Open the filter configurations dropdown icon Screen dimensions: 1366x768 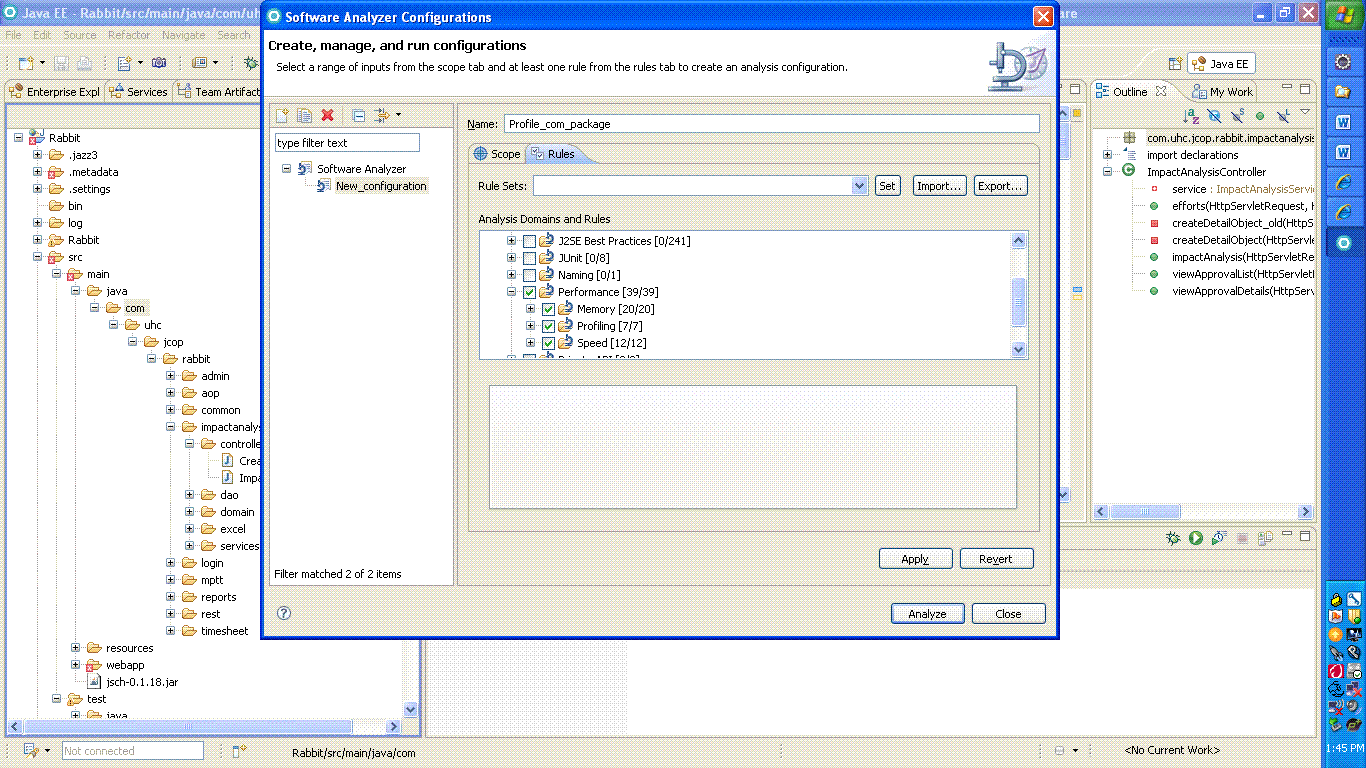(x=386, y=116)
